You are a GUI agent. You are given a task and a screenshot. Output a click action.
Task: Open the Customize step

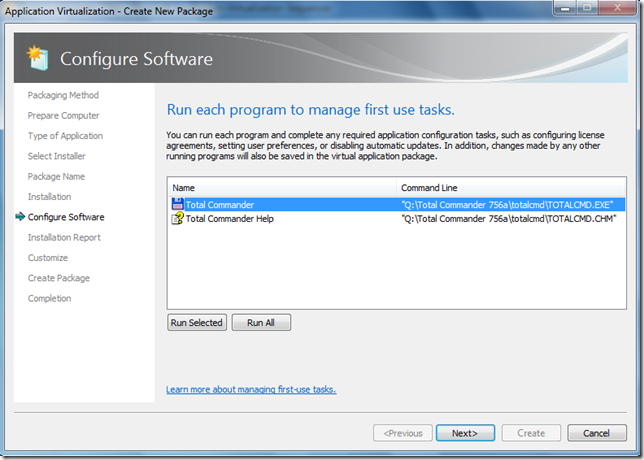[x=48, y=258]
